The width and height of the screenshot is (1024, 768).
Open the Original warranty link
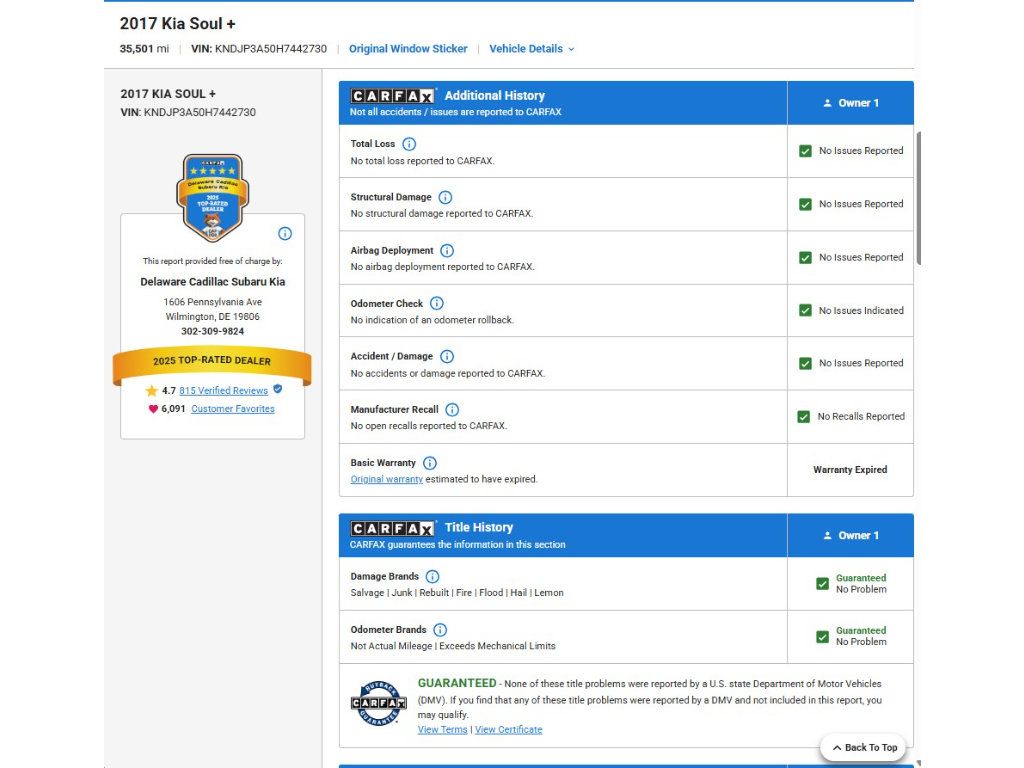(387, 479)
